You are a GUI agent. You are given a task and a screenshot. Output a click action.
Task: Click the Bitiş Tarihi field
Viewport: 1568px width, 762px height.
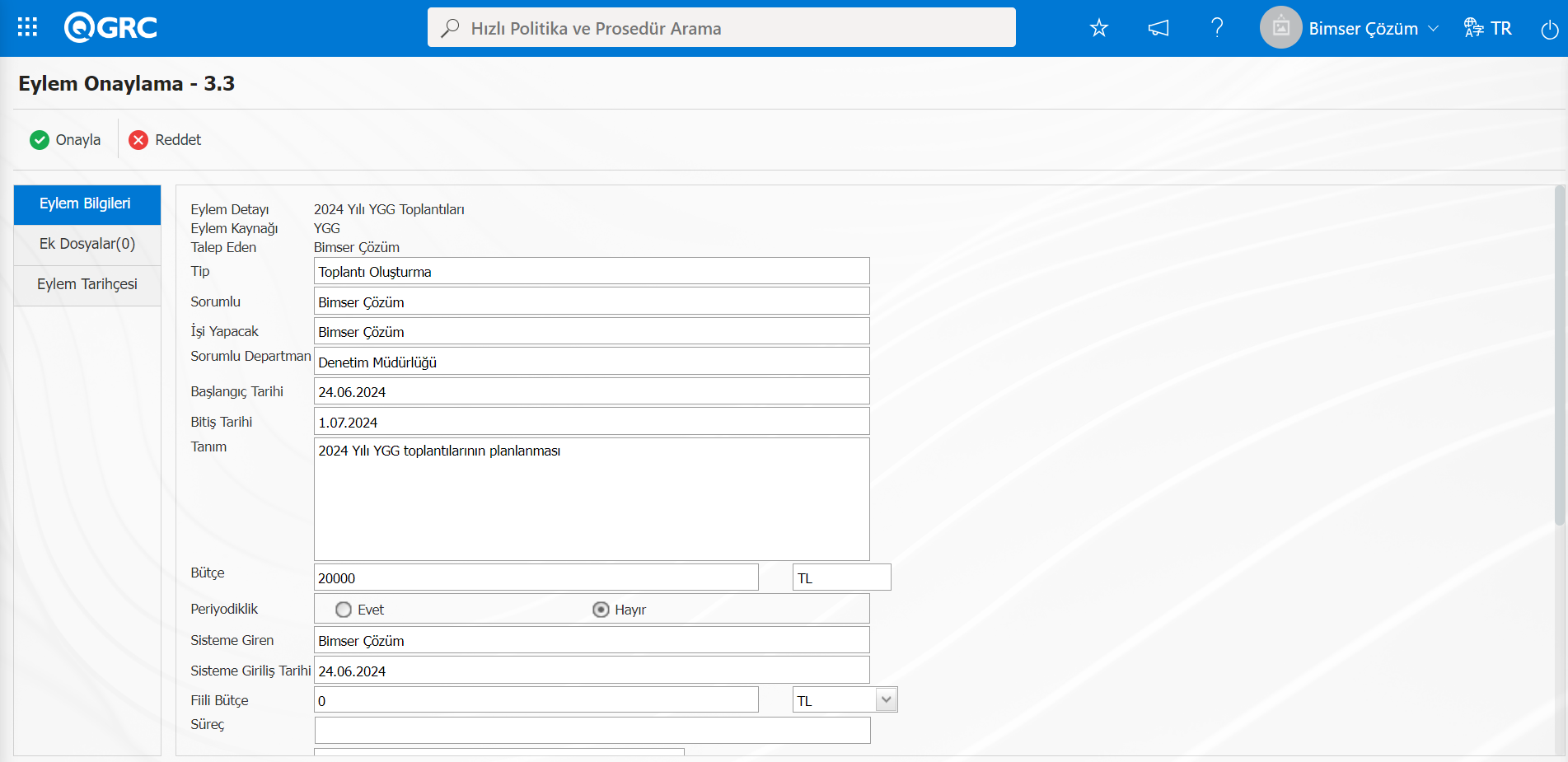(x=592, y=422)
